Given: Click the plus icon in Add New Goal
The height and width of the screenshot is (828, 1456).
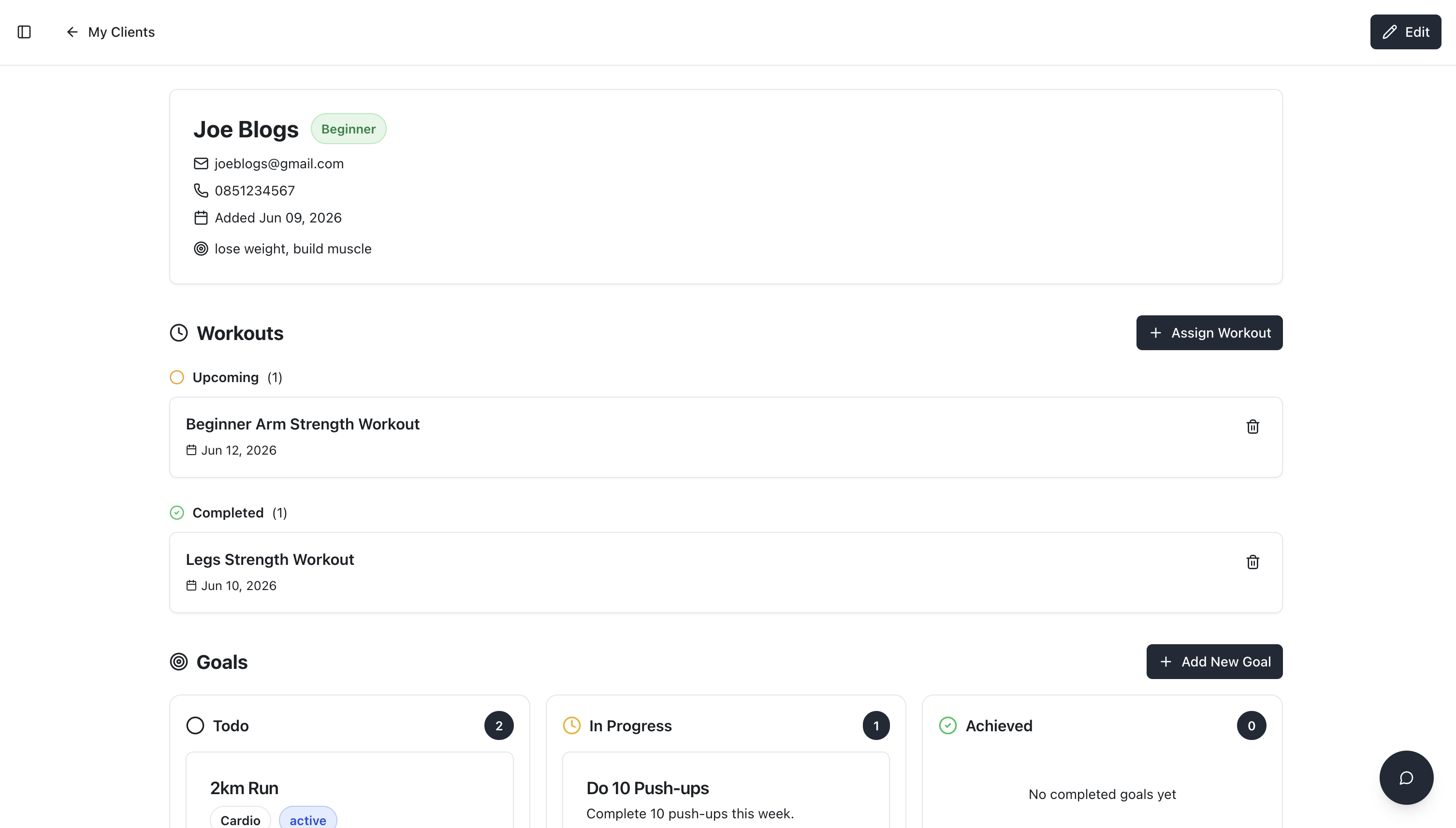Looking at the screenshot, I should coord(1165,661).
